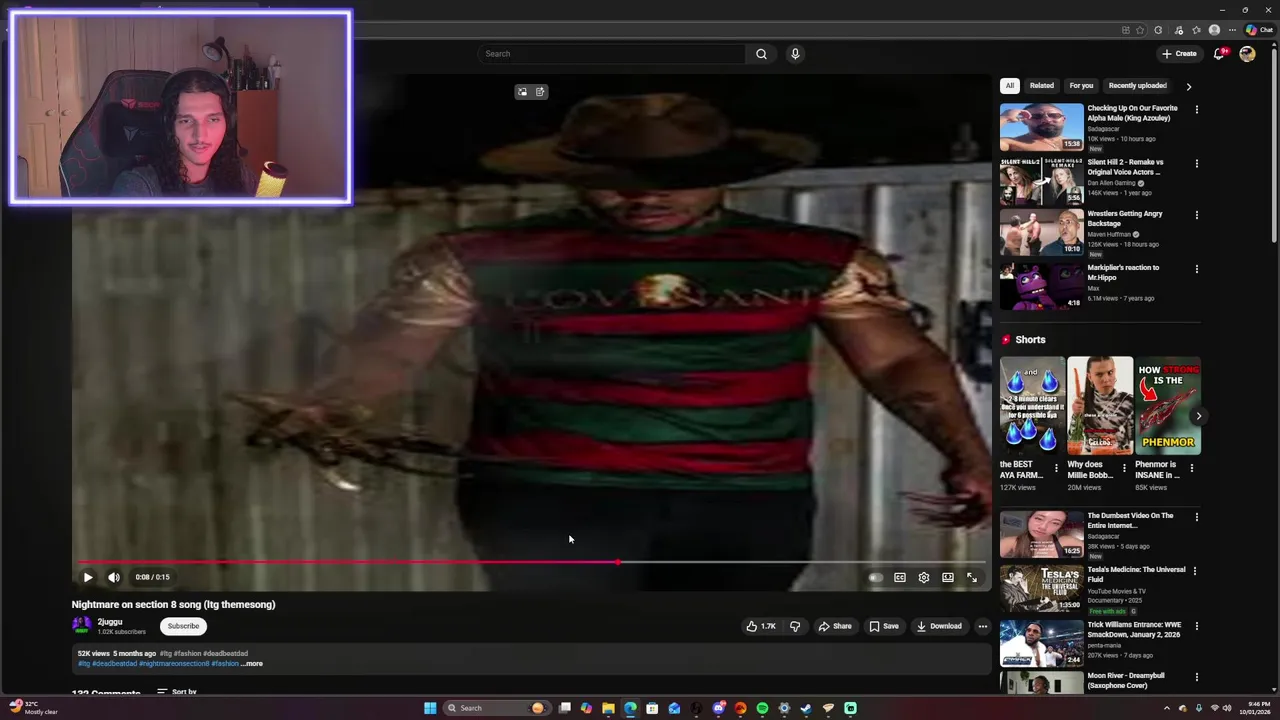Screen dimensions: 1280x720
Task: Download the video
Action: point(939,626)
